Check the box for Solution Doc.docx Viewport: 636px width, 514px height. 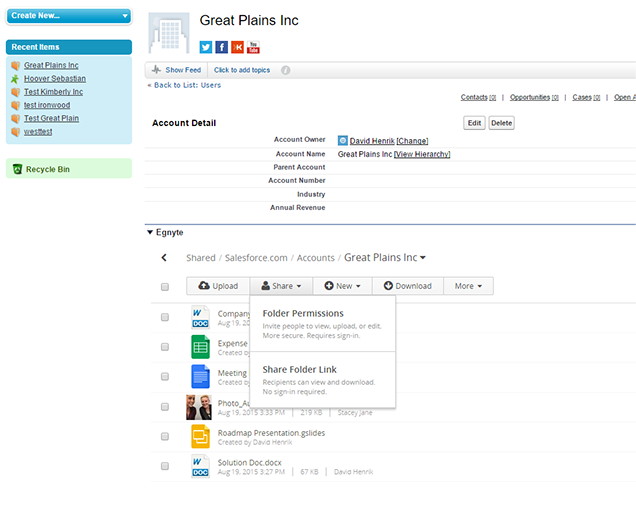point(165,466)
